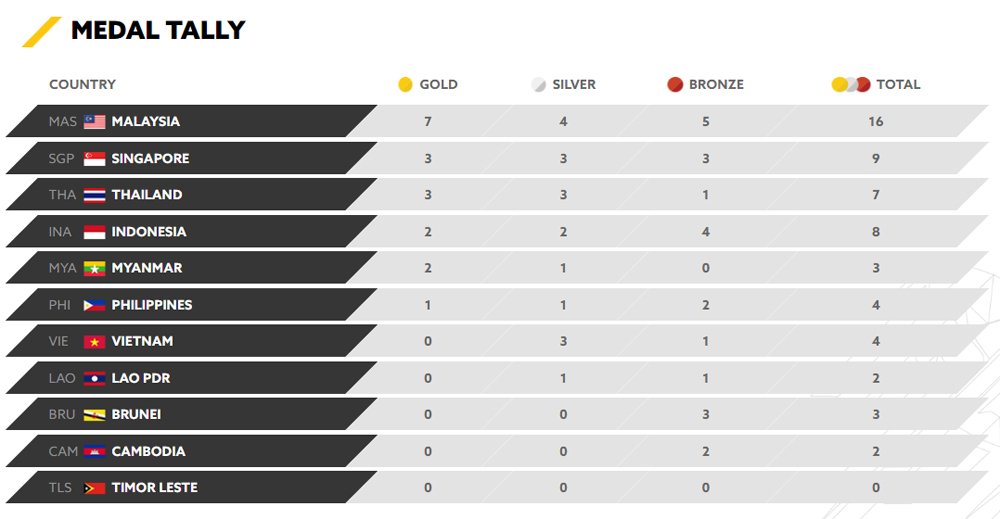The width and height of the screenshot is (1000, 519).
Task: Click the Philippines flag icon
Action: tap(95, 305)
